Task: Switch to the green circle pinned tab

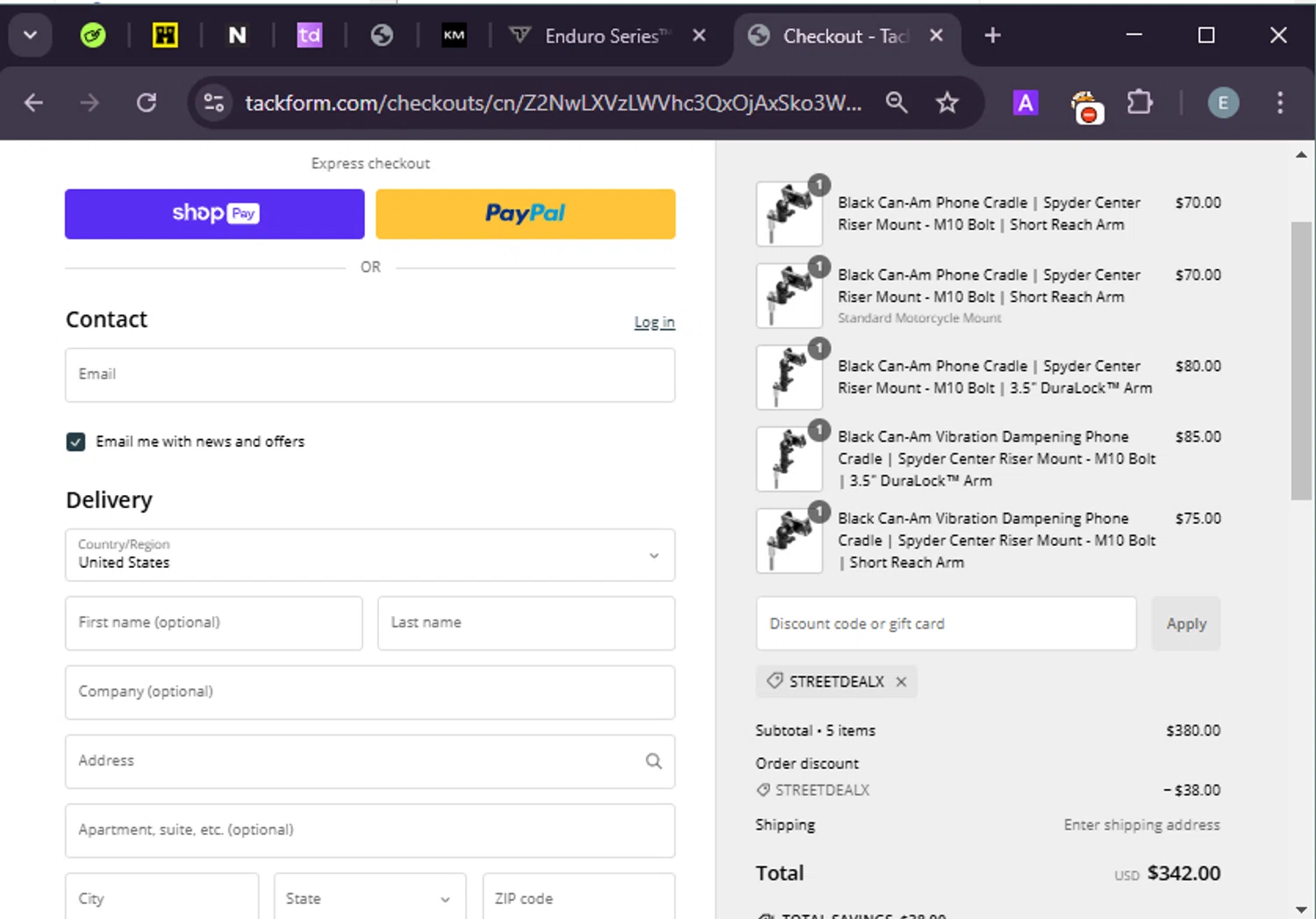Action: point(93,36)
